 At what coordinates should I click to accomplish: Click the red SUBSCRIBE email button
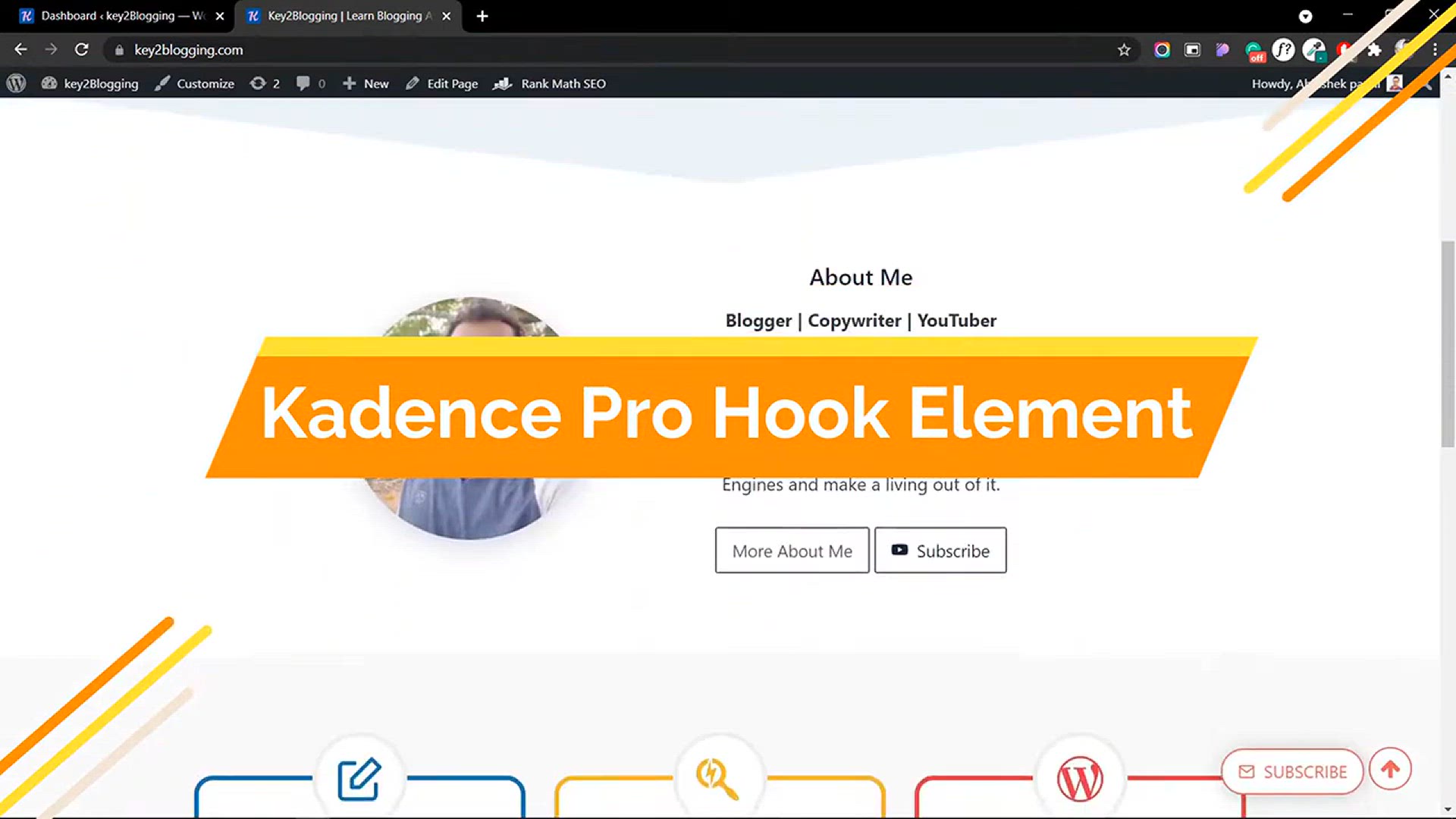1292,771
